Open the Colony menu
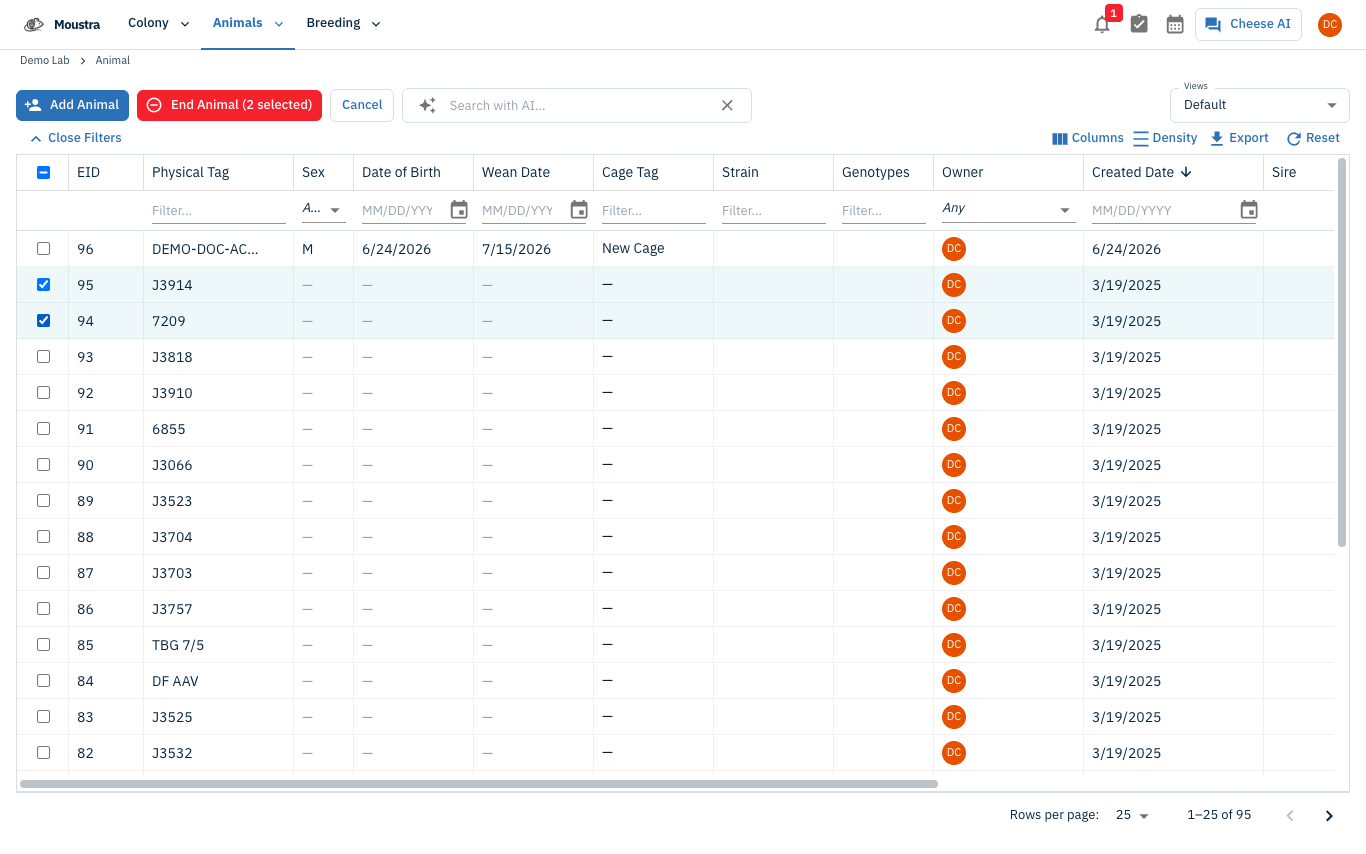This screenshot has width=1366, height=854. [x=159, y=24]
